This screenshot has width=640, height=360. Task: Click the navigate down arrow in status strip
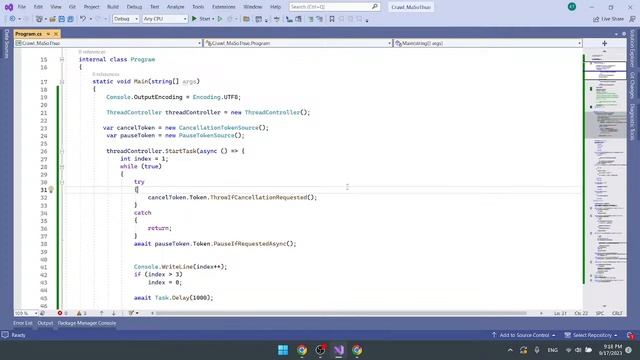click(113, 313)
